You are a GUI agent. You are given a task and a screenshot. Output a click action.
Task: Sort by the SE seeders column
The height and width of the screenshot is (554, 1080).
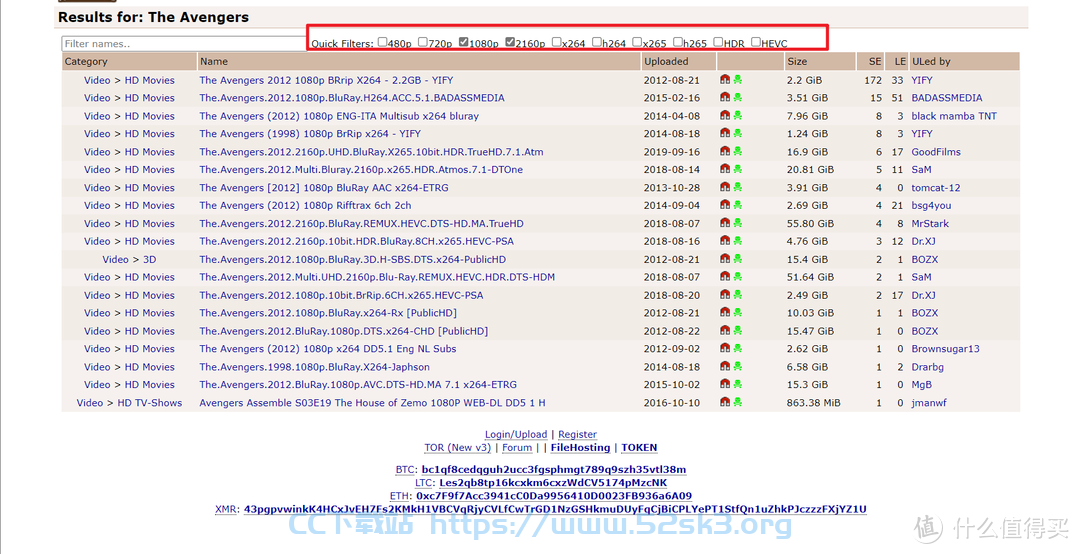coord(875,61)
